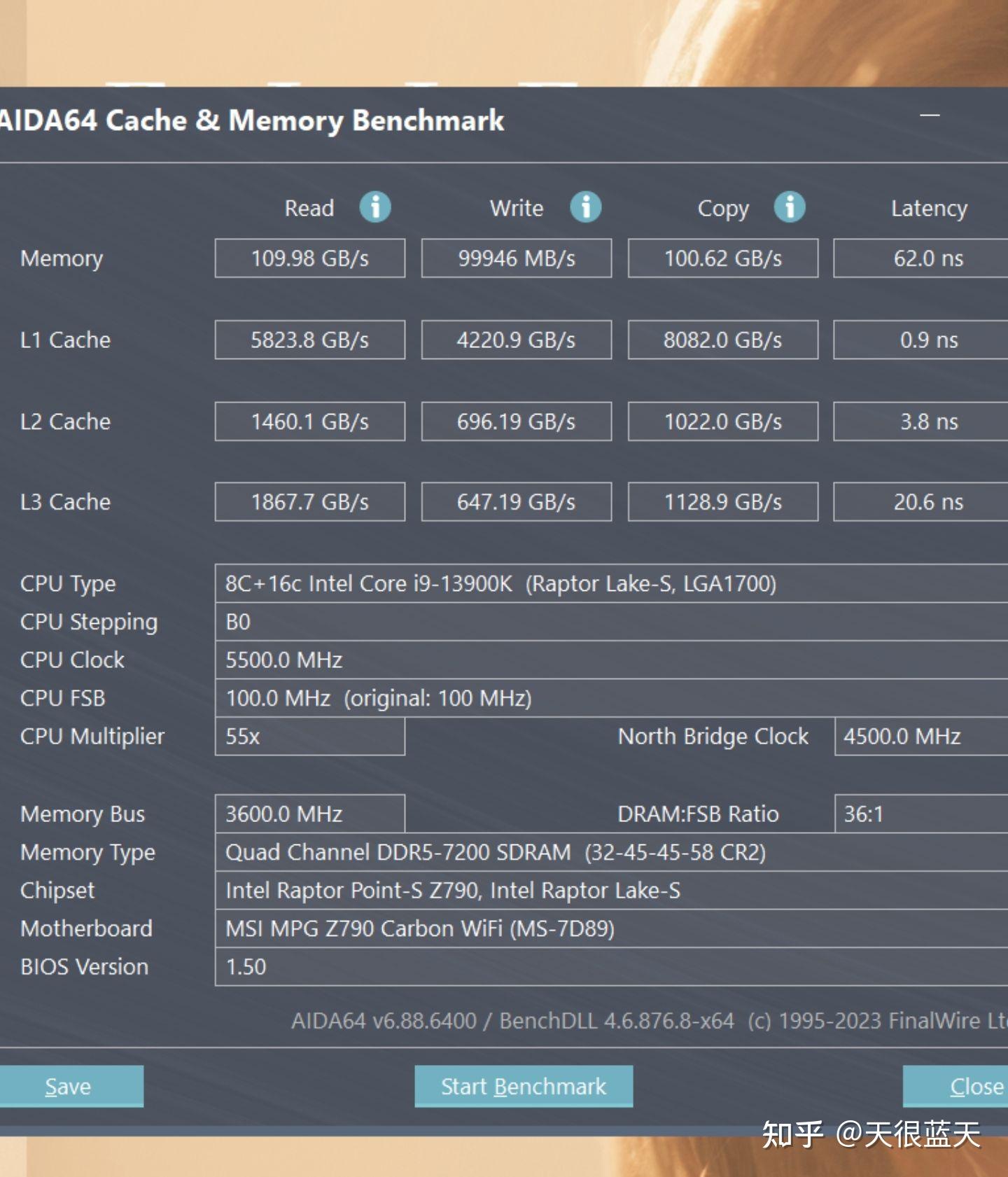The width and height of the screenshot is (1008, 1177).
Task: Click the Save button
Action: (x=69, y=1086)
